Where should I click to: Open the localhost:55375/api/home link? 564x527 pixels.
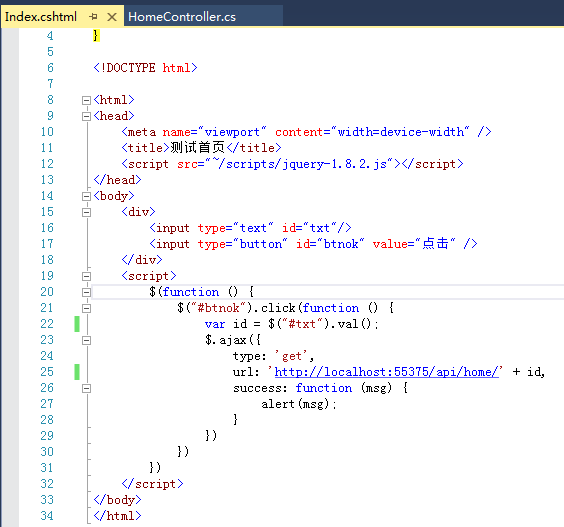[387, 372]
